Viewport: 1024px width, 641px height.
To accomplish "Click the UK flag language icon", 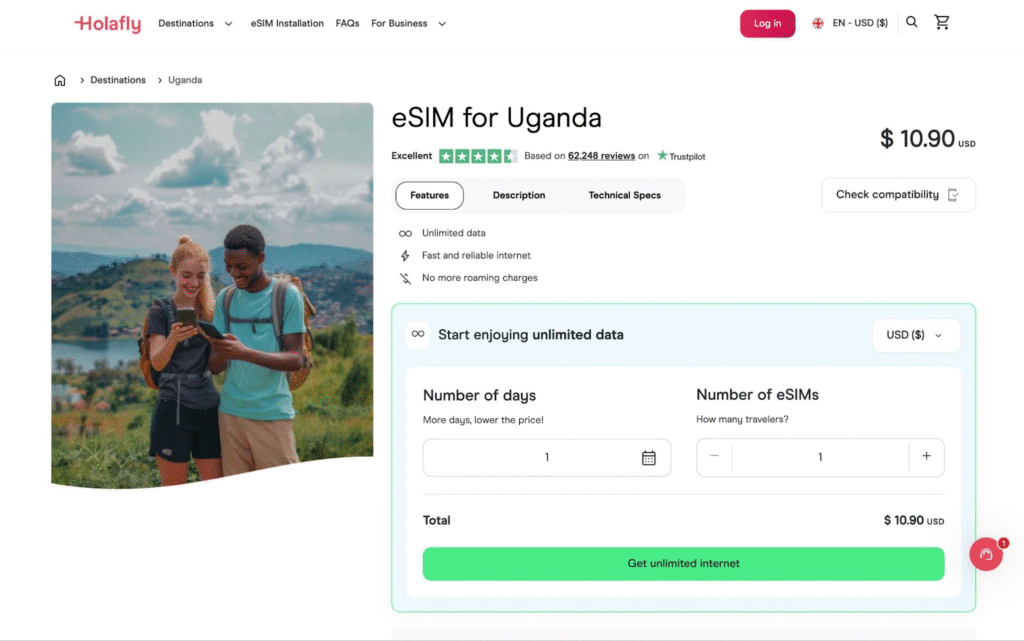I will click(x=818, y=23).
